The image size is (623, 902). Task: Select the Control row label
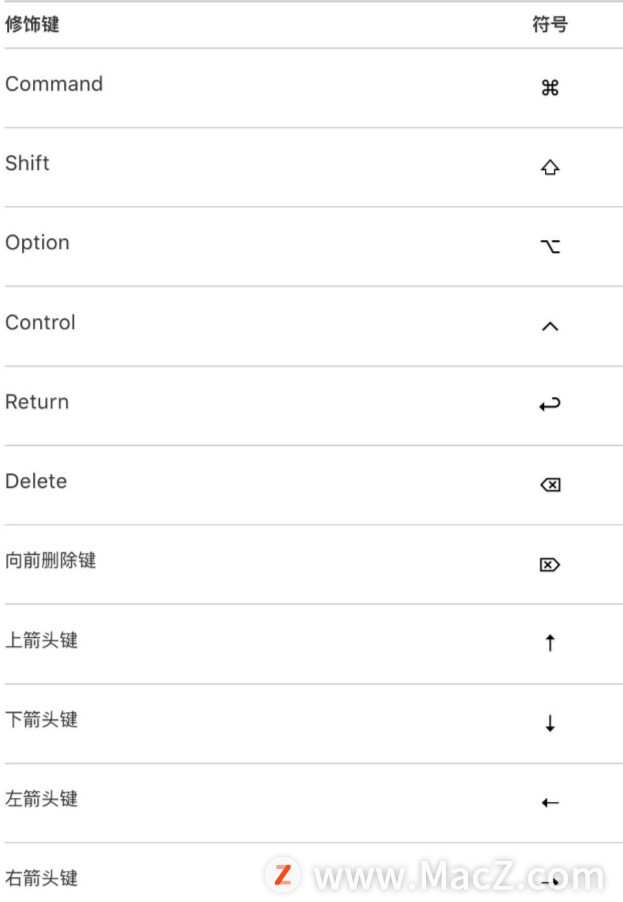click(x=40, y=322)
